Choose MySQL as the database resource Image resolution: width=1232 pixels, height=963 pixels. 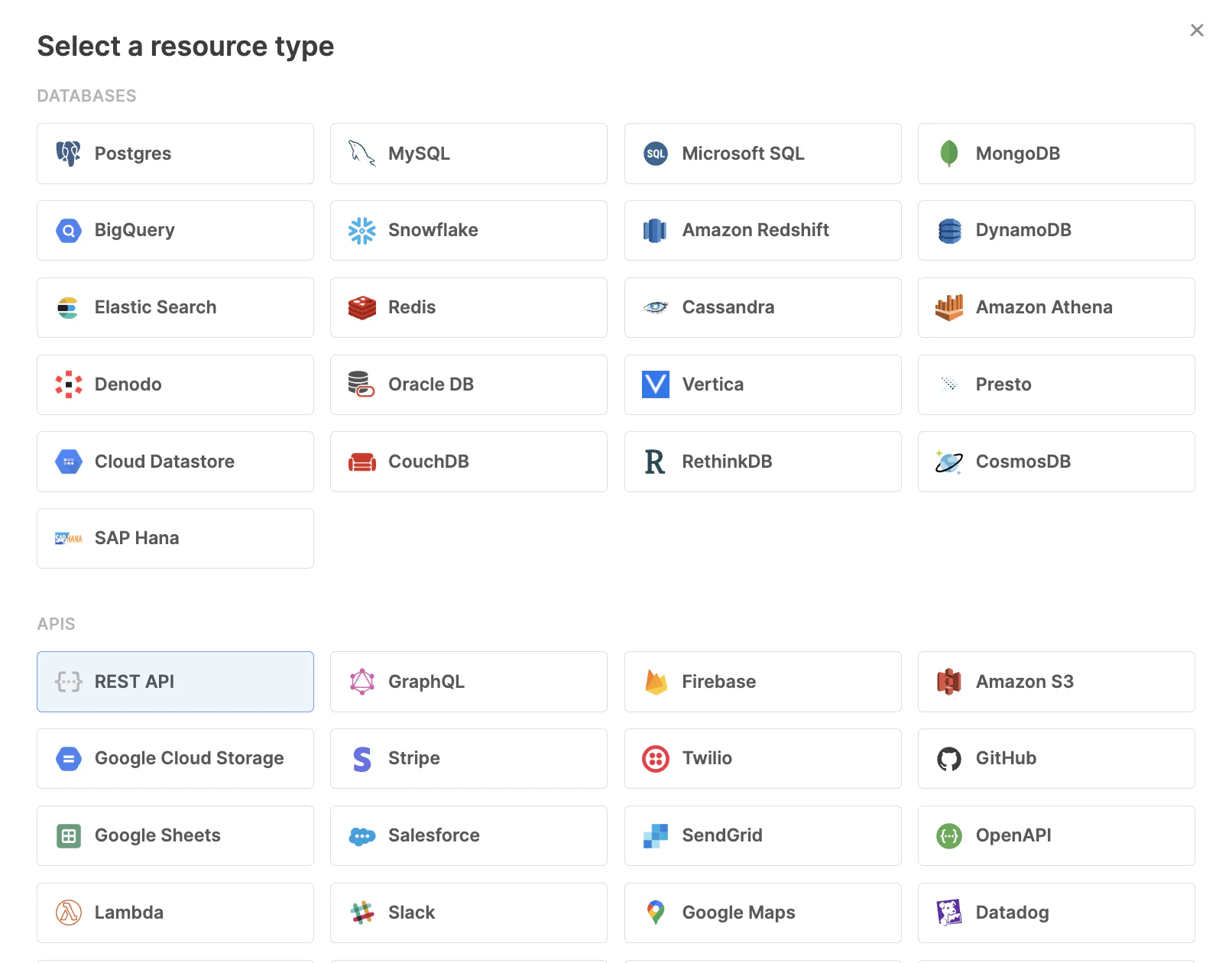pos(468,154)
